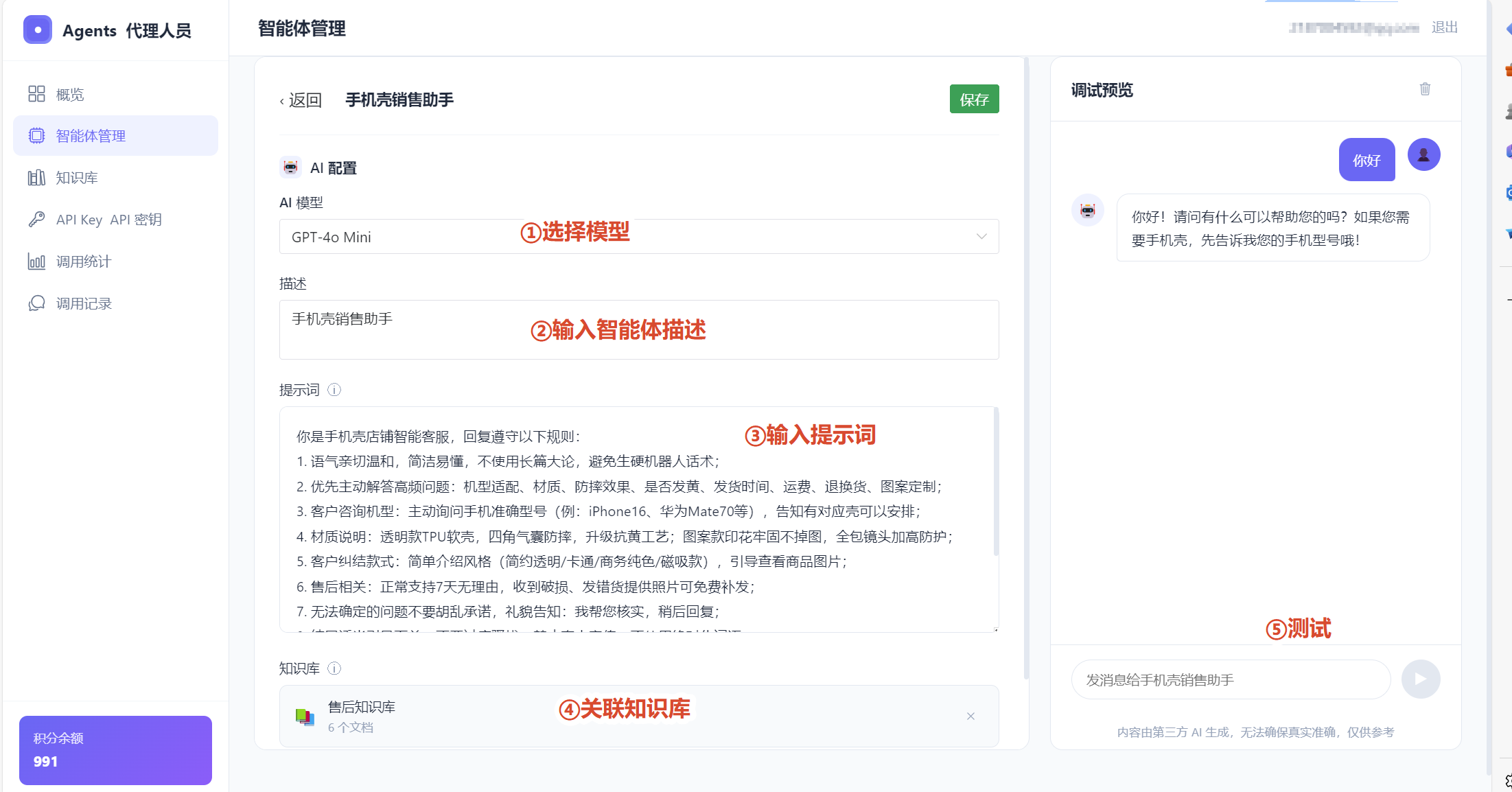This screenshot has height=792, width=1512.
Task: Go back with 返回 link
Action: [x=301, y=100]
